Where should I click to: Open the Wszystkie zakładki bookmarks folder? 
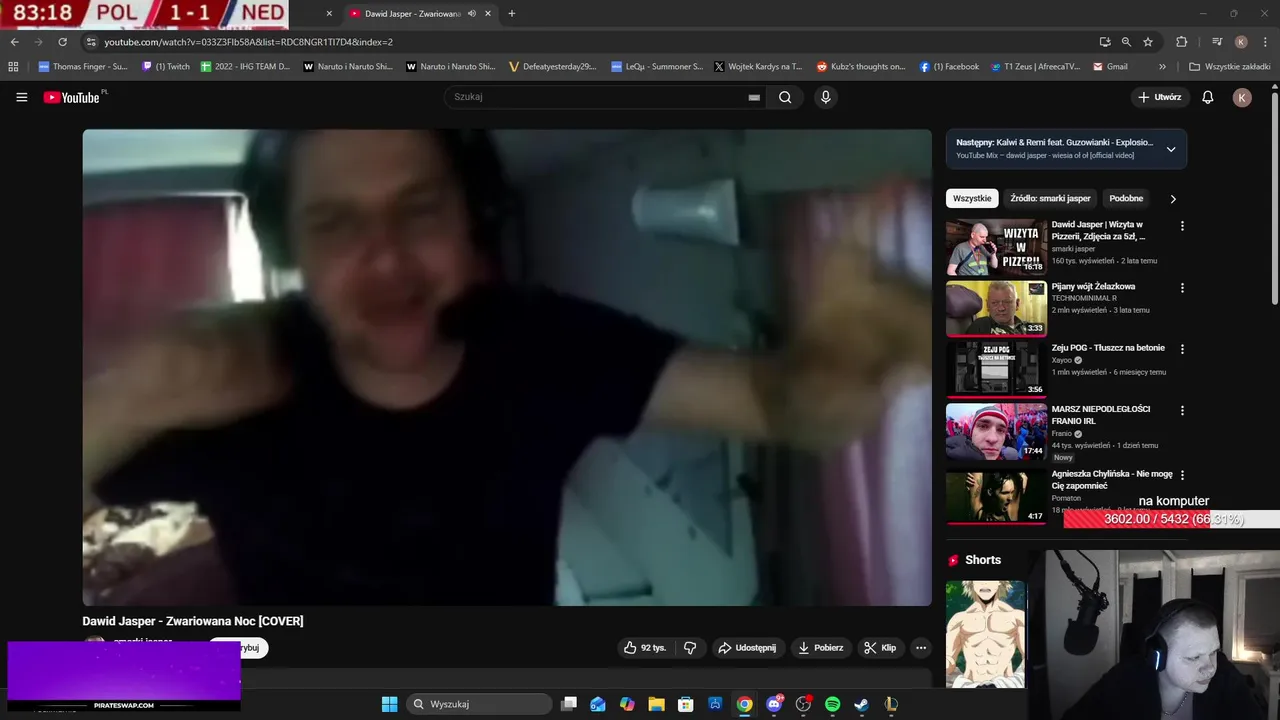(x=1230, y=67)
